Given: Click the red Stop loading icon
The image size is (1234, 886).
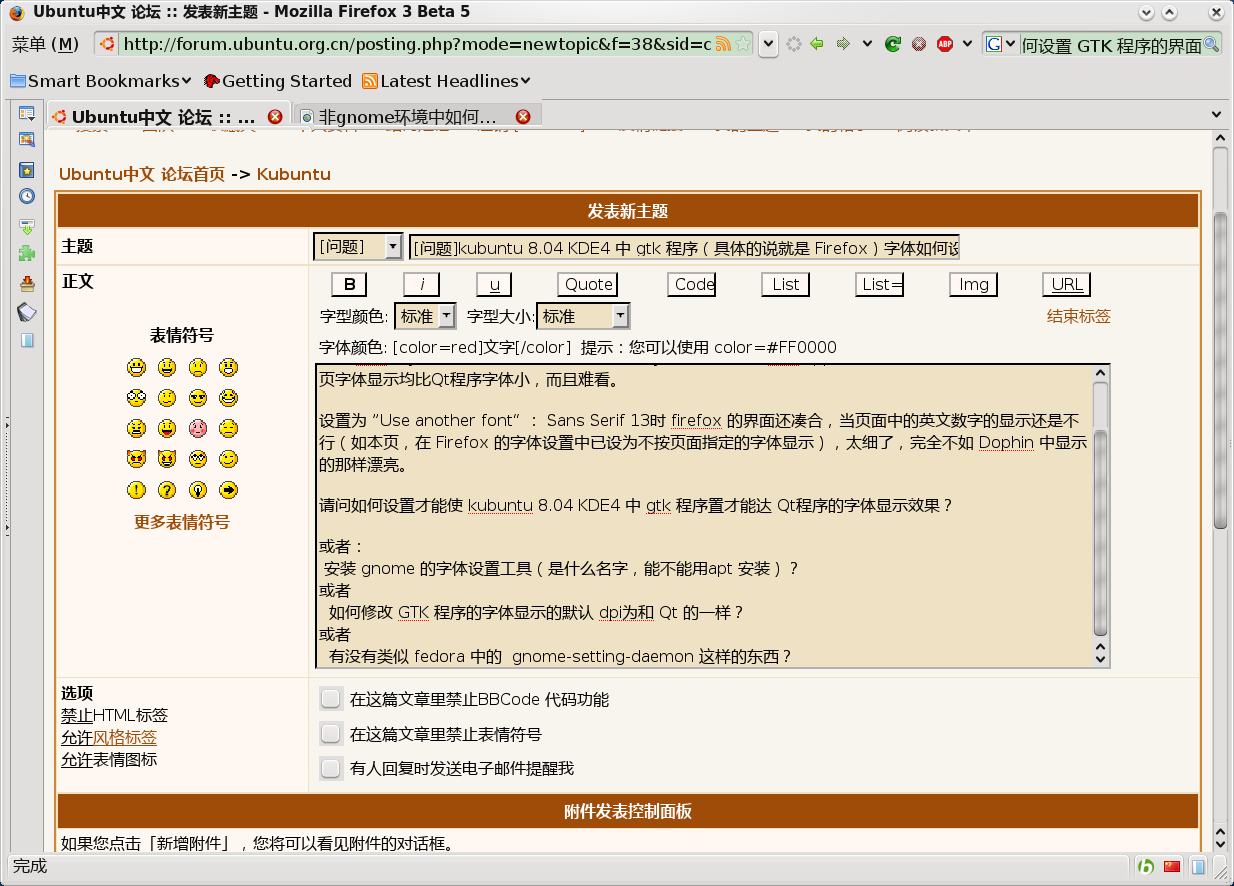Looking at the screenshot, I should [x=919, y=44].
